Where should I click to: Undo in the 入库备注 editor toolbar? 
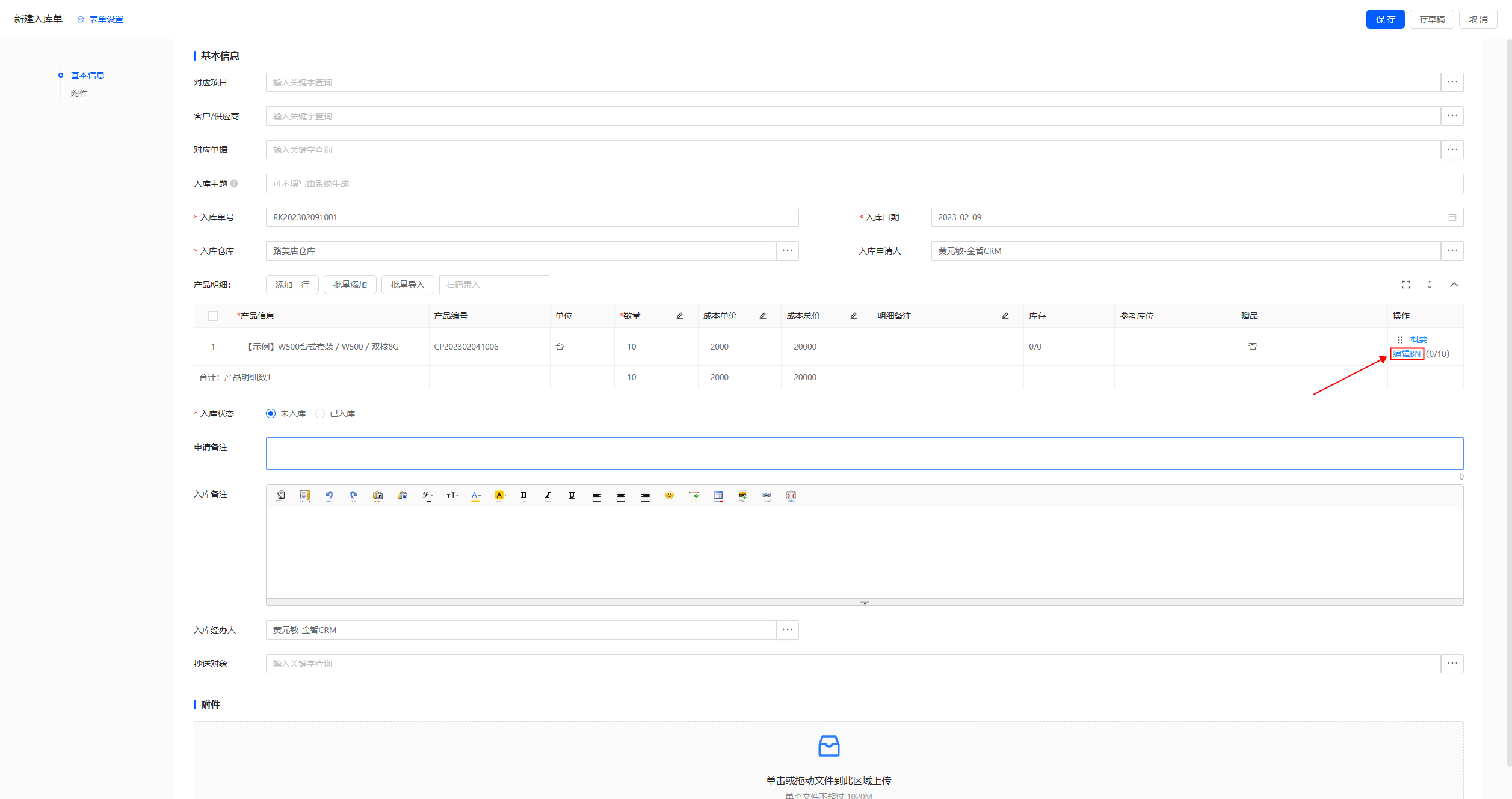329,496
